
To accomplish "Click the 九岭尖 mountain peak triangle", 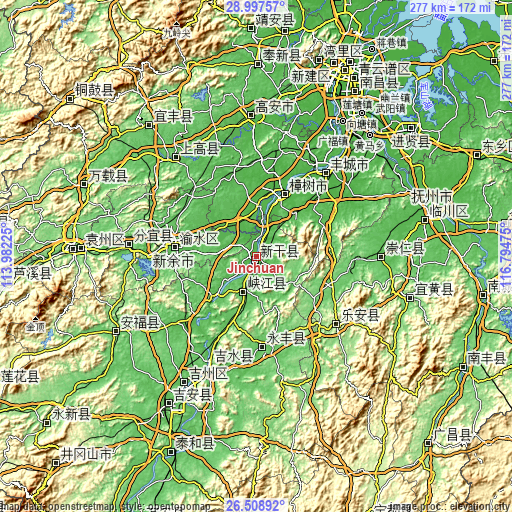I will pyautogui.click(x=176, y=24).
